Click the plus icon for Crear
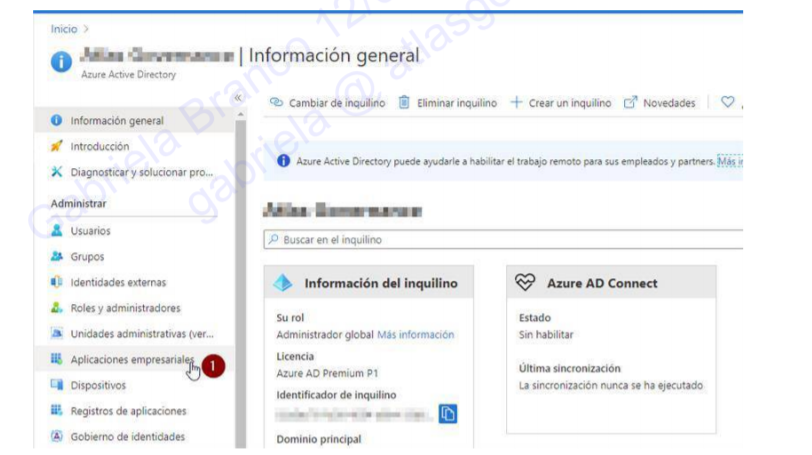 [516, 102]
